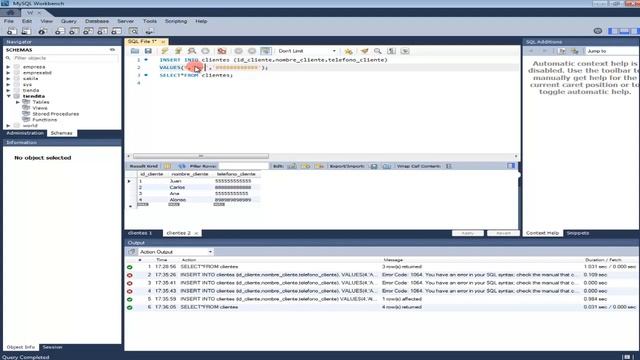This screenshot has height=360, width=640.
Task: Open the Don't Limit rows dropdown
Action: pos(307,51)
